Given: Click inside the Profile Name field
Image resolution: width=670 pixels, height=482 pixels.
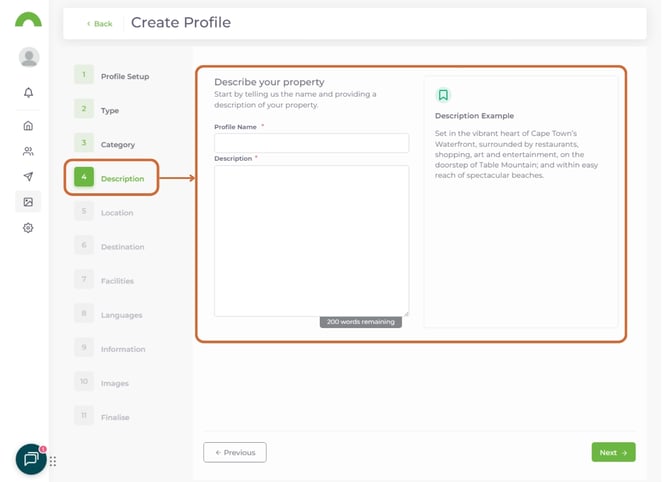Looking at the screenshot, I should 311,143.
